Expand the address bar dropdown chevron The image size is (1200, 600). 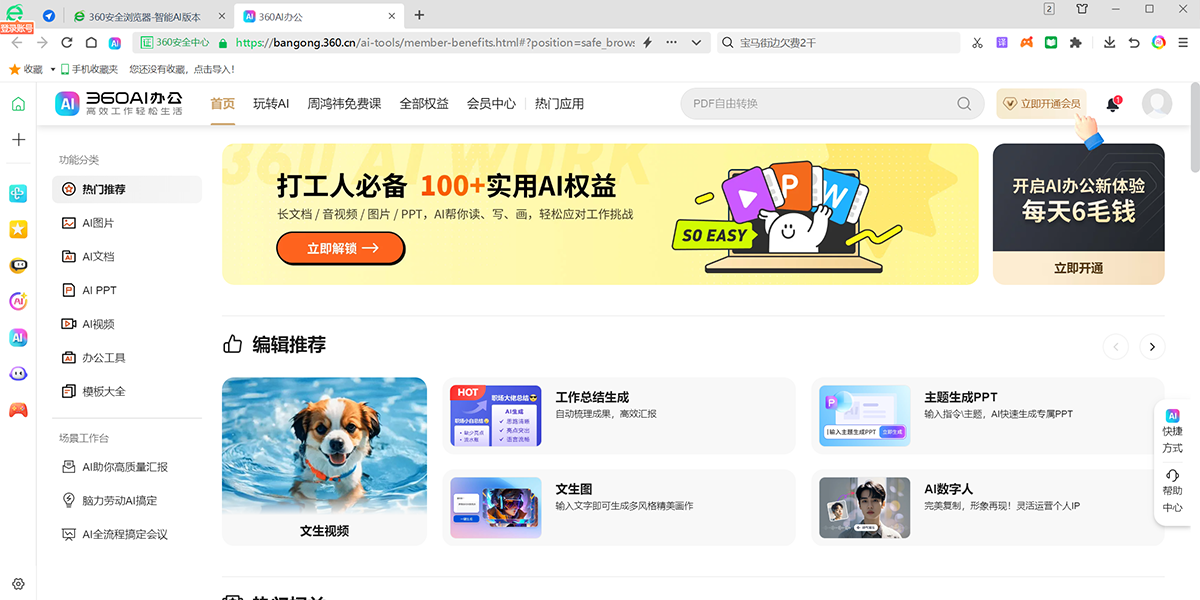click(x=697, y=43)
